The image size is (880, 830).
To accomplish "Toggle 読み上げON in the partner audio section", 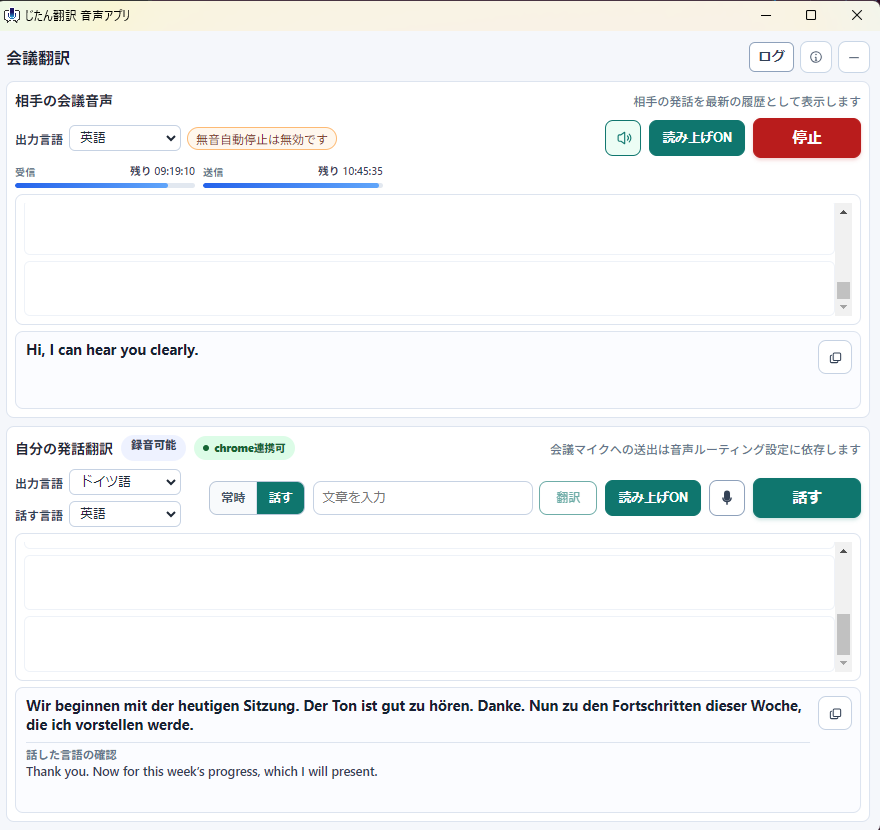I will tap(696, 138).
